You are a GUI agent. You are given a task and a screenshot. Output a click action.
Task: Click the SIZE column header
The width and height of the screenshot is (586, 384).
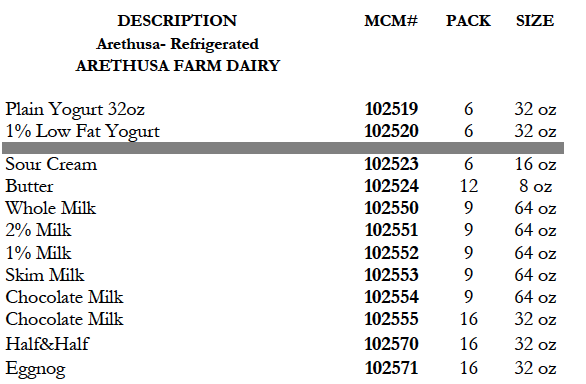[535, 21]
